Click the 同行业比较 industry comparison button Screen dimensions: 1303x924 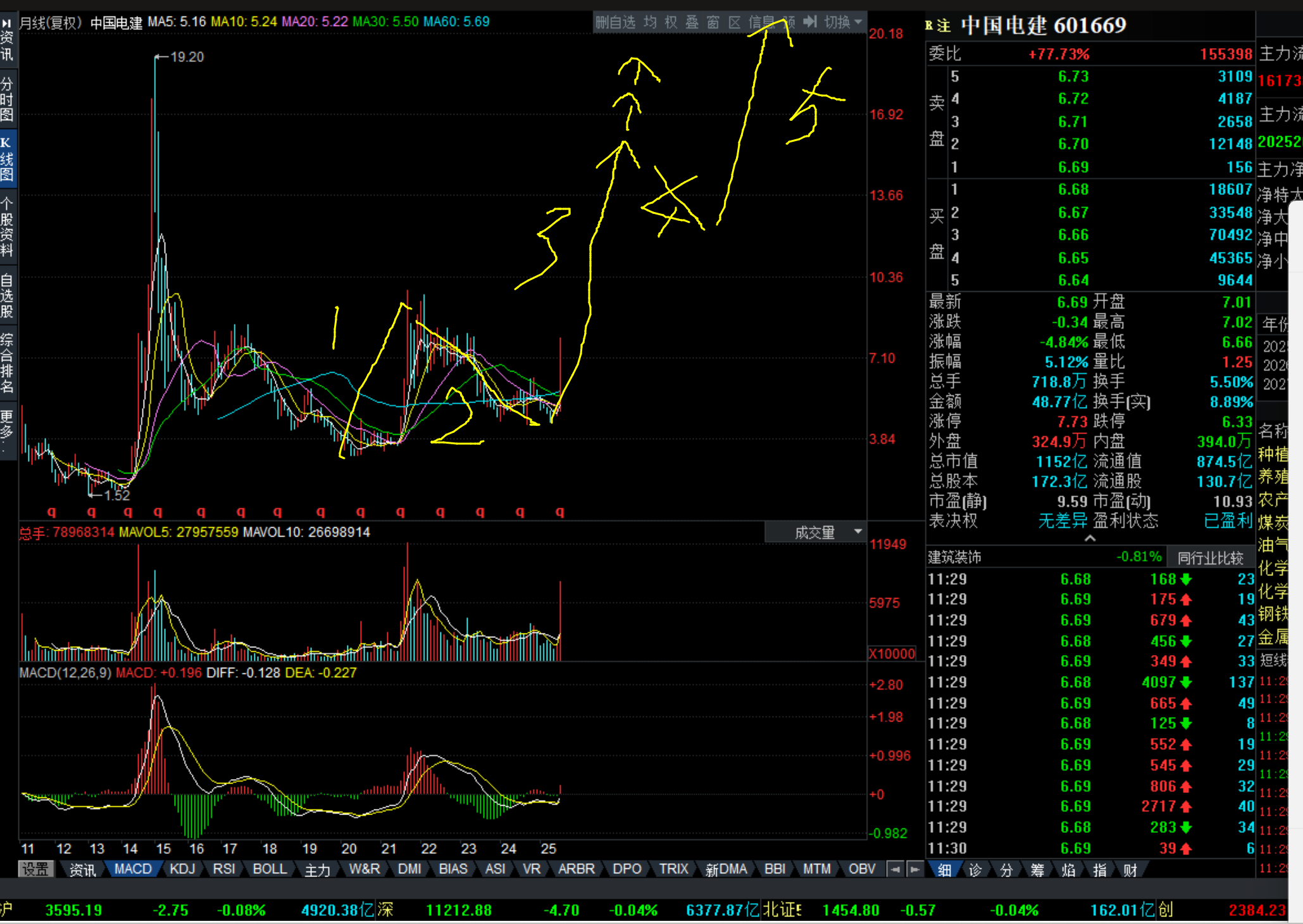point(1210,558)
